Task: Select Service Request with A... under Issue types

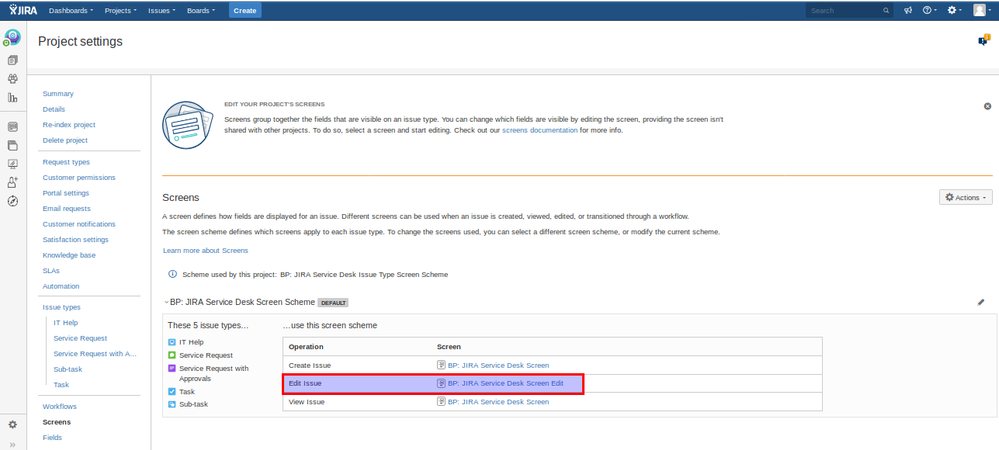Action: tap(96, 354)
